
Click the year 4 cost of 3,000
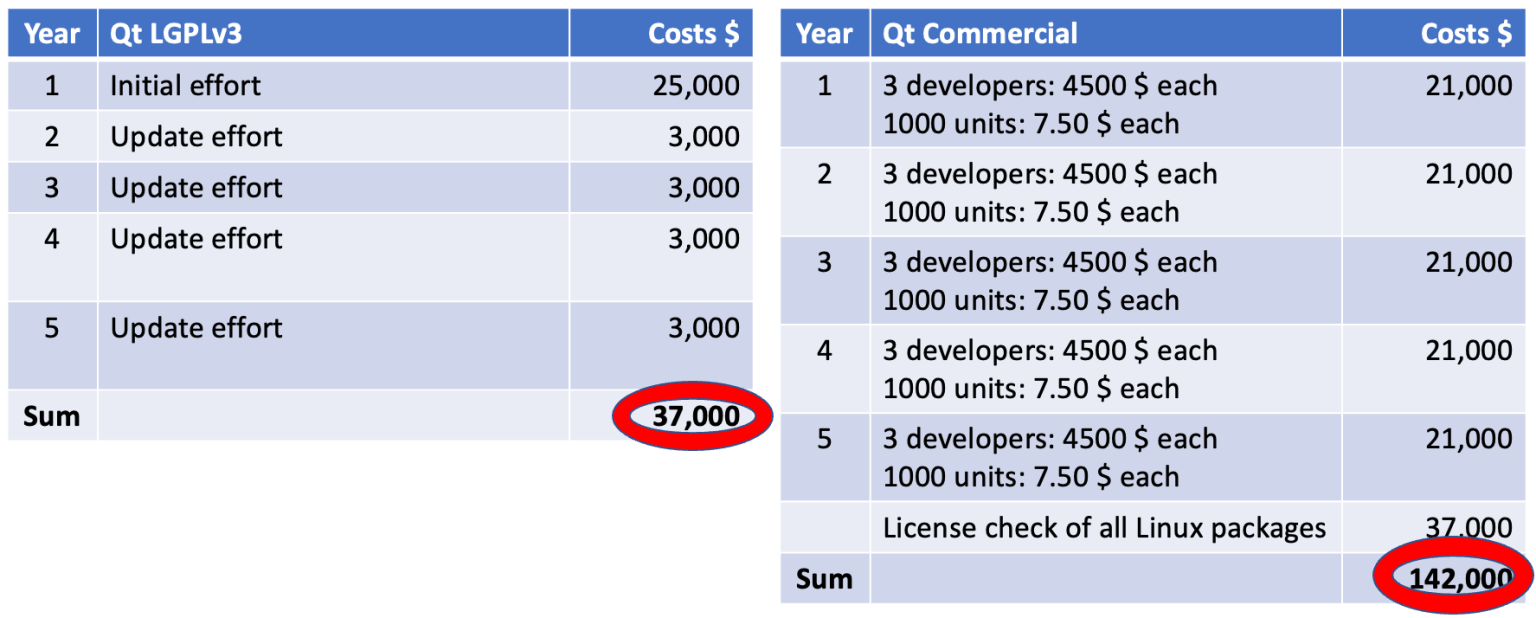pyautogui.click(x=704, y=239)
